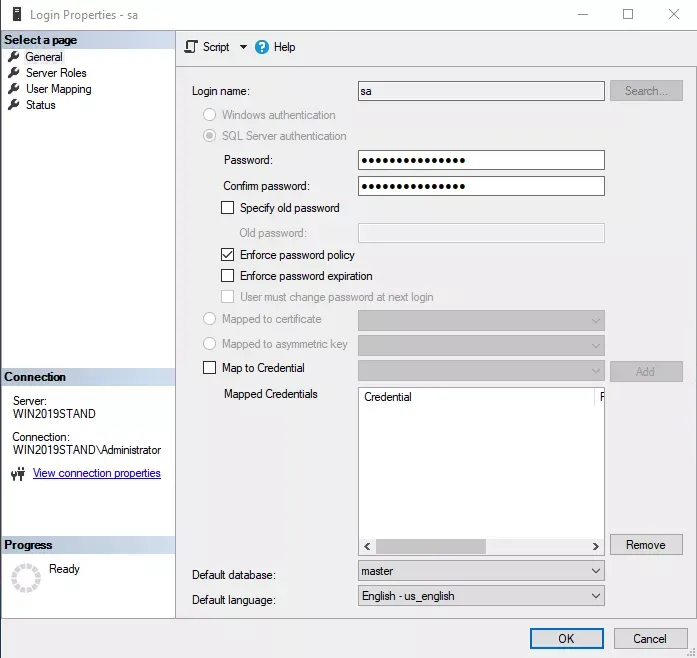Click the wrench icon beside General

tap(14, 57)
